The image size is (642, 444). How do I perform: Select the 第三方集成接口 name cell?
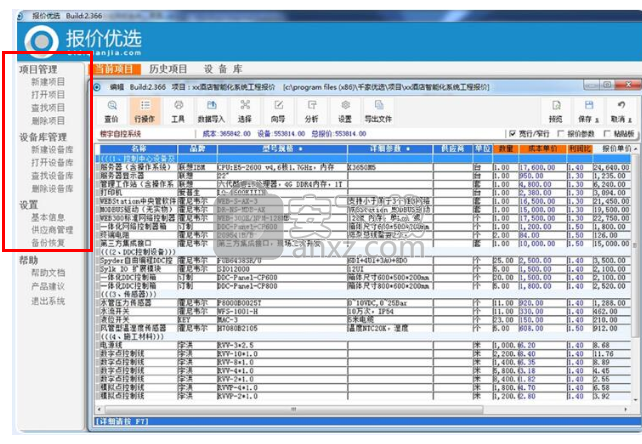[138, 243]
